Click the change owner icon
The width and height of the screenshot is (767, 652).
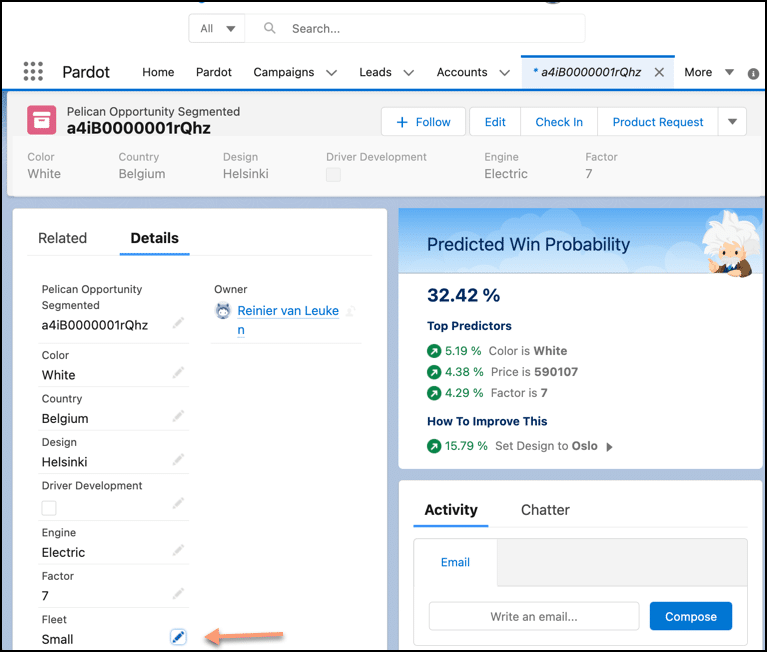(x=351, y=311)
